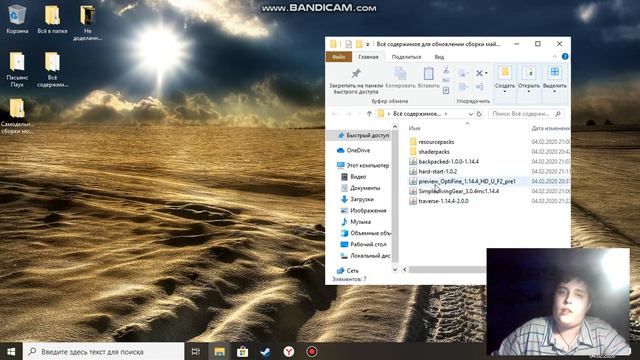Click the Refresh button next to address bar
The height and width of the screenshot is (360, 640).
[479, 114]
